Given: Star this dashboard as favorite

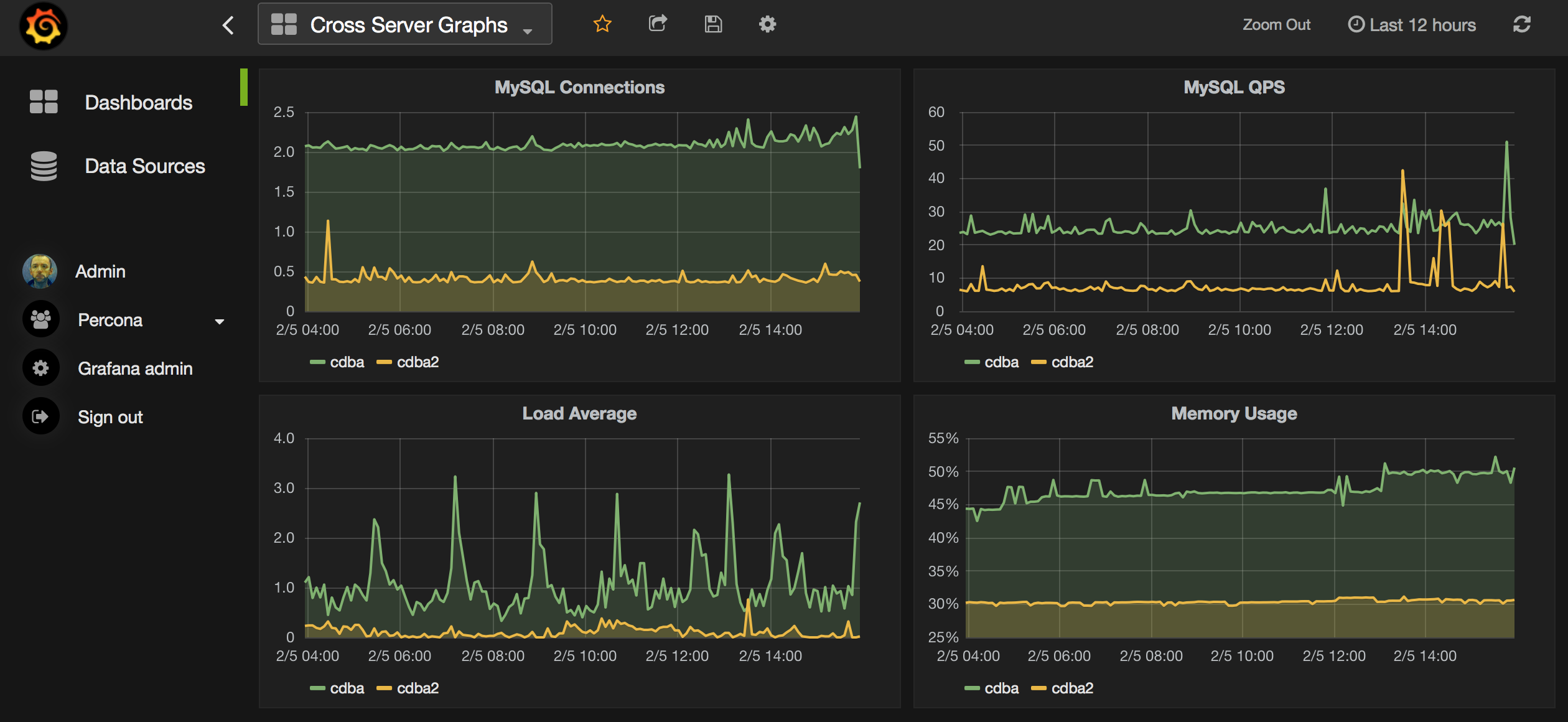Looking at the screenshot, I should coord(602,24).
